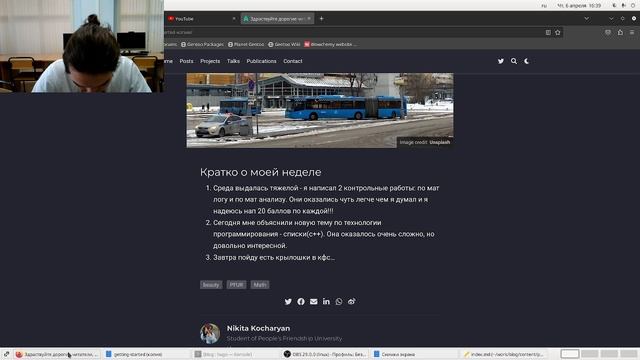The height and width of the screenshot is (360, 640).
Task: Share the post on Facebook
Action: pos(301,302)
